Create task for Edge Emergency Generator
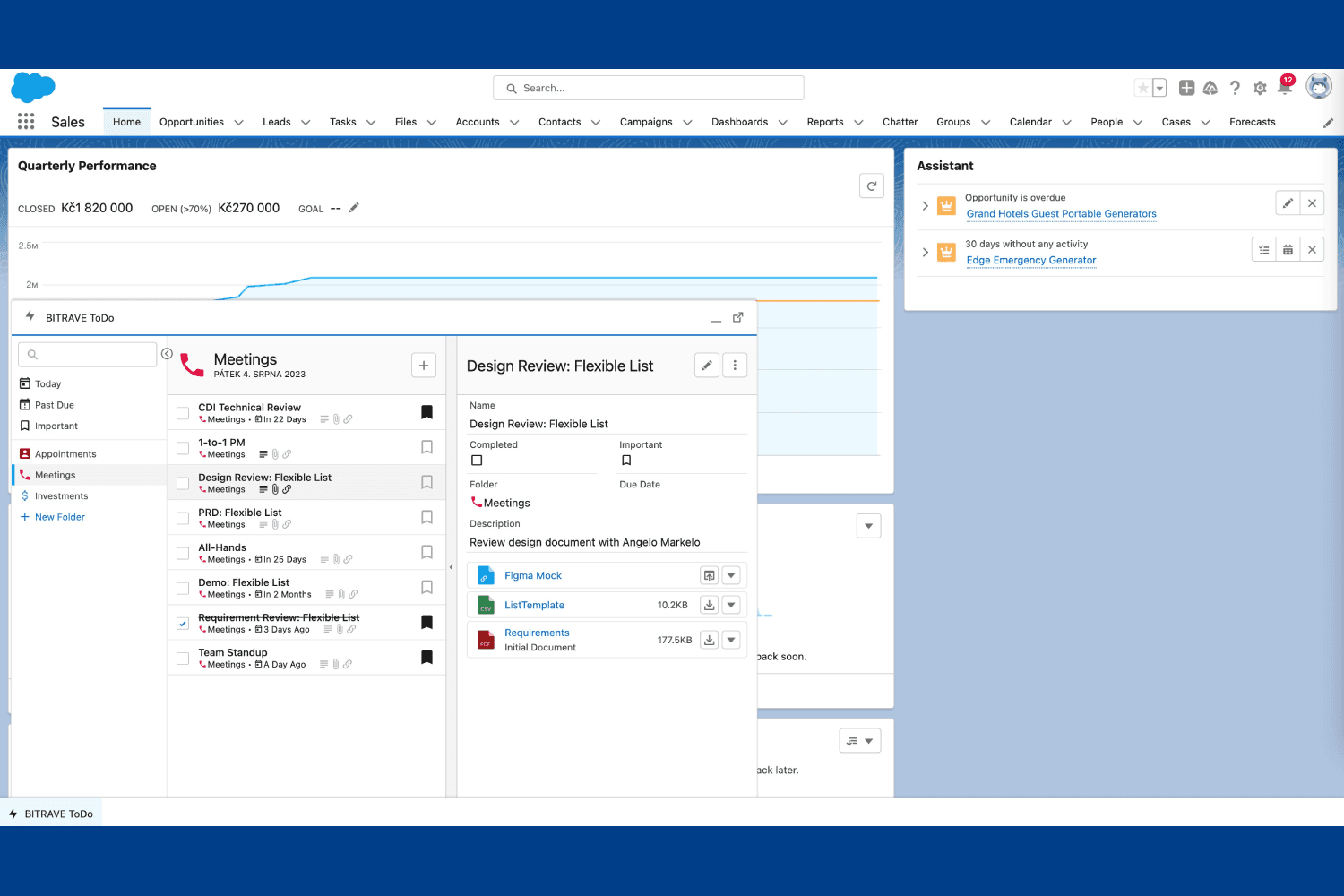1344x896 pixels. (1263, 250)
